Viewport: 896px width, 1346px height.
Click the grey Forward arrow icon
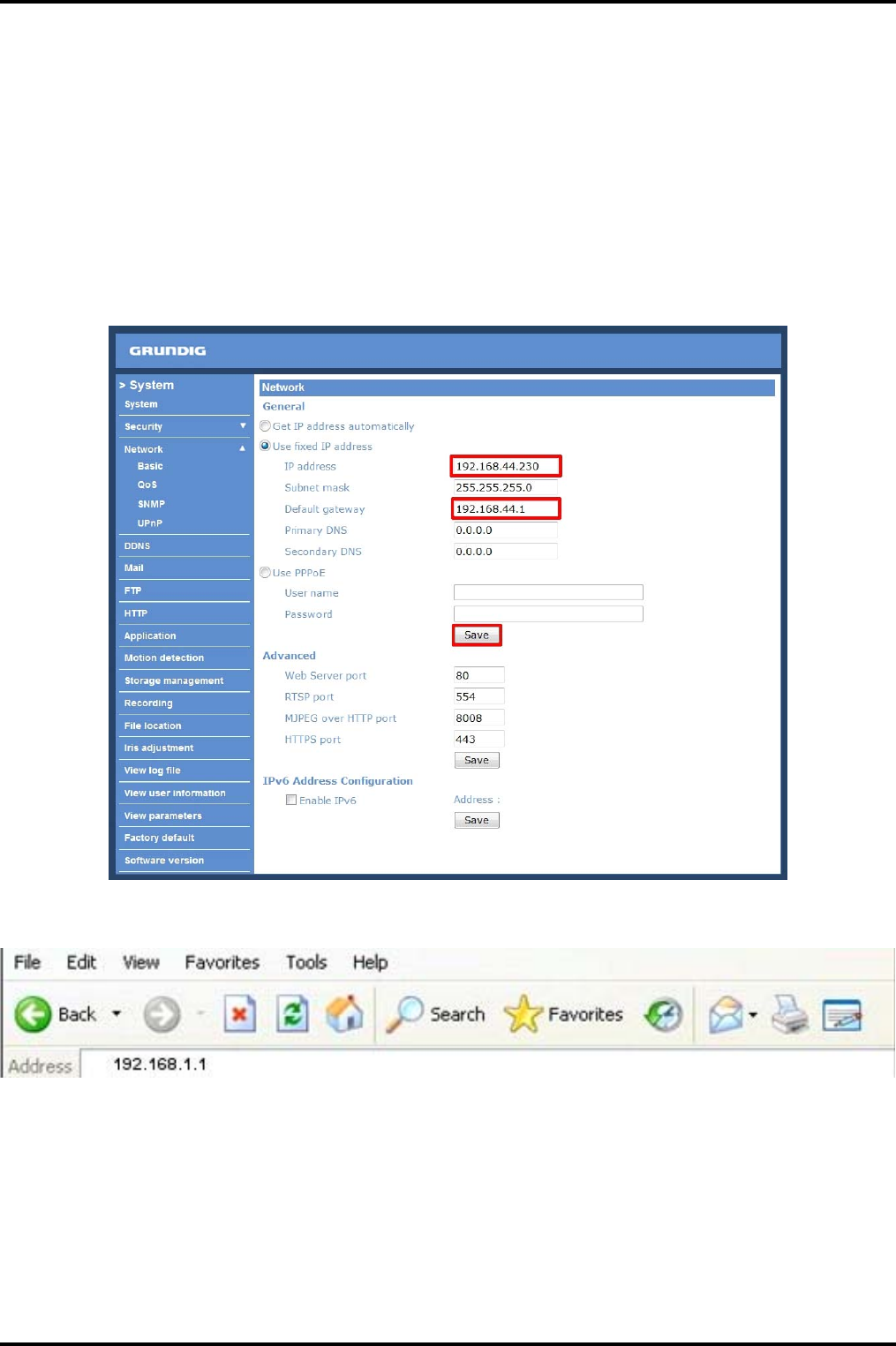click(x=162, y=1014)
